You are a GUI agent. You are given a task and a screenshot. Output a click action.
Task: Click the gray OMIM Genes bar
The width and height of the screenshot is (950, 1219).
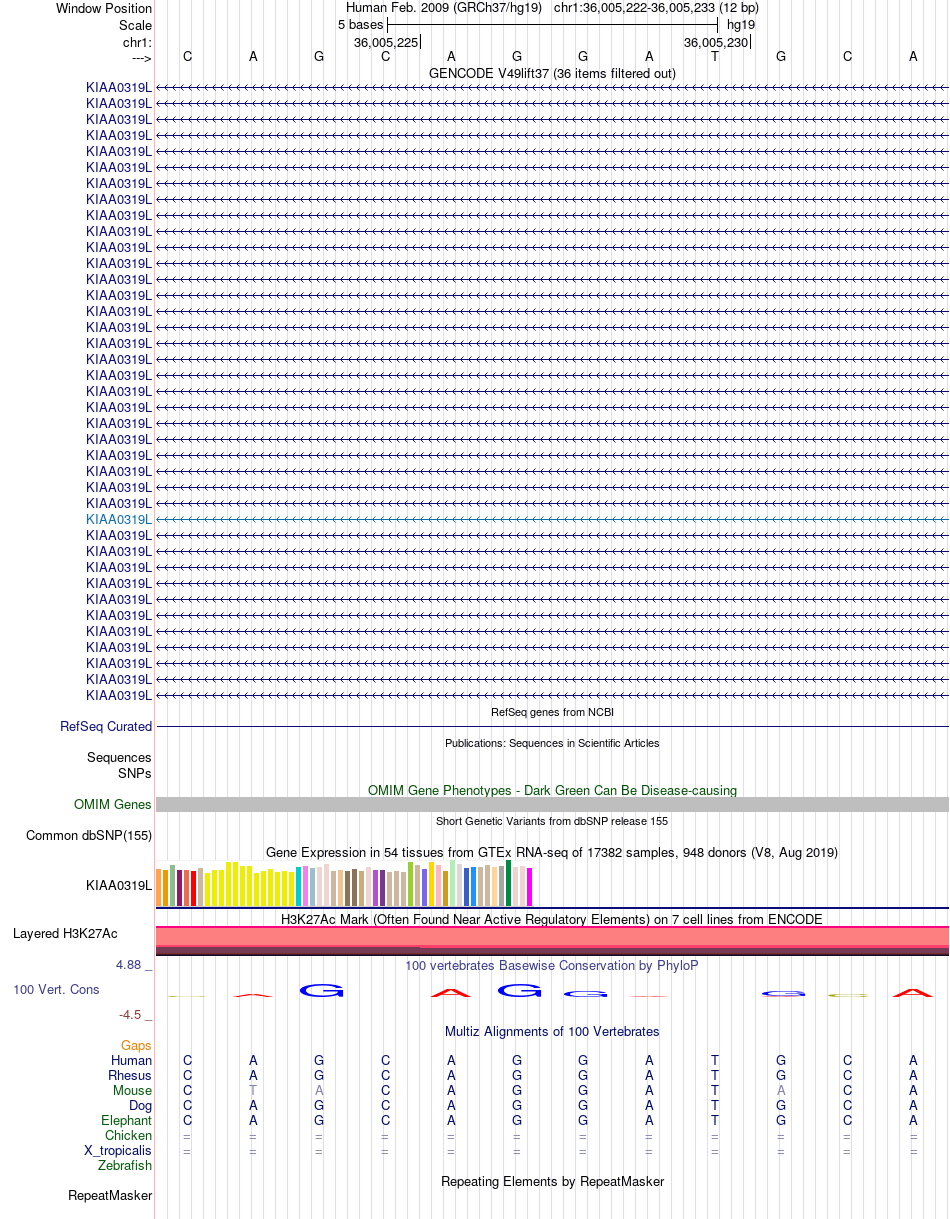pyautogui.click(x=552, y=805)
